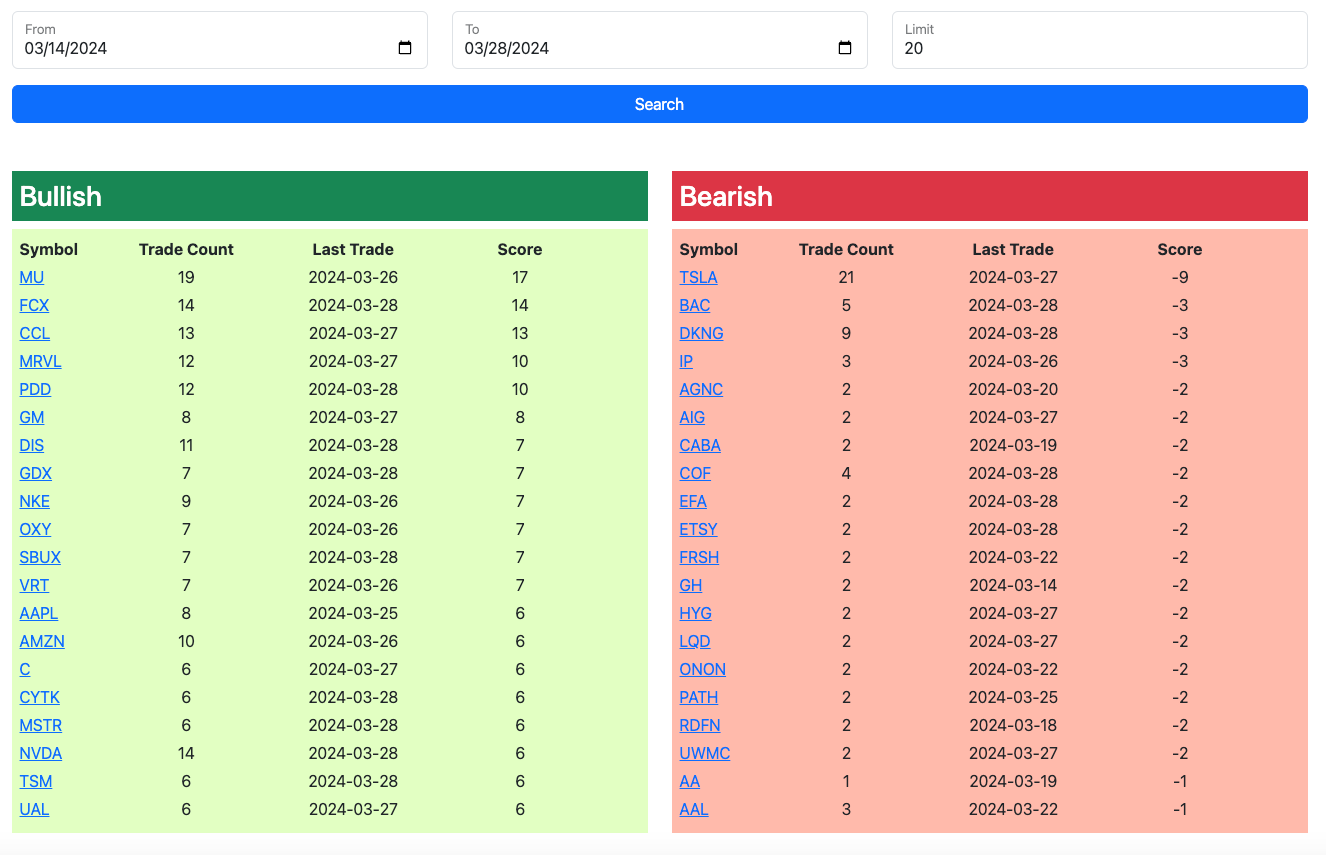Open the LQD symbol link

(x=695, y=641)
